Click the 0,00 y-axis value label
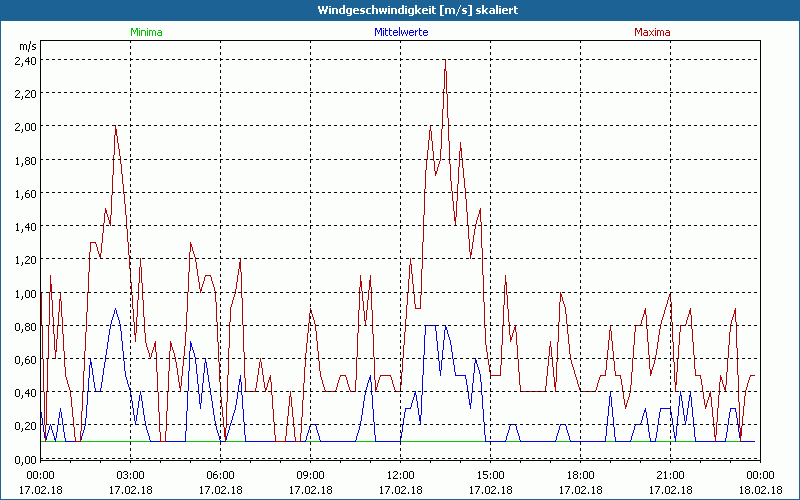The height and width of the screenshot is (500, 800). coord(25,459)
